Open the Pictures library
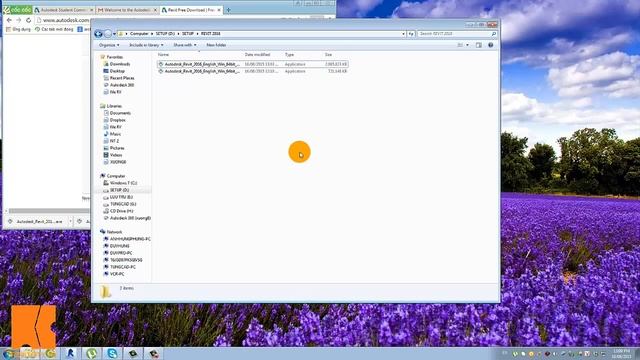Viewport: 640px width, 360px height. (117, 148)
